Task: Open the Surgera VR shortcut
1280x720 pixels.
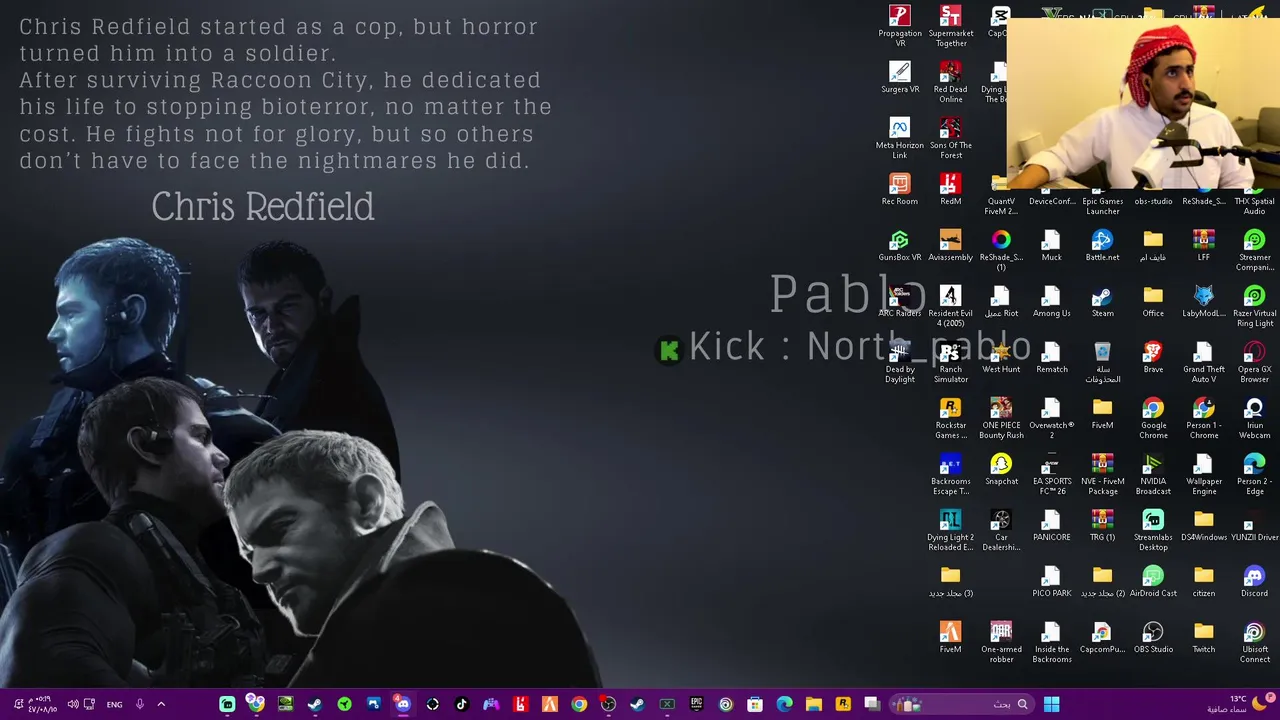Action: pos(900,77)
